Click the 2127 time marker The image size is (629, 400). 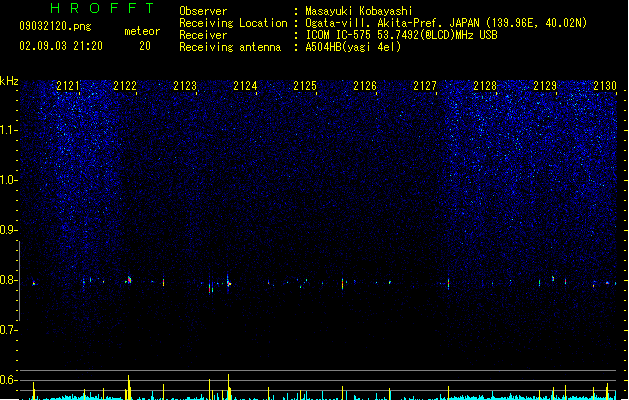coord(425,86)
